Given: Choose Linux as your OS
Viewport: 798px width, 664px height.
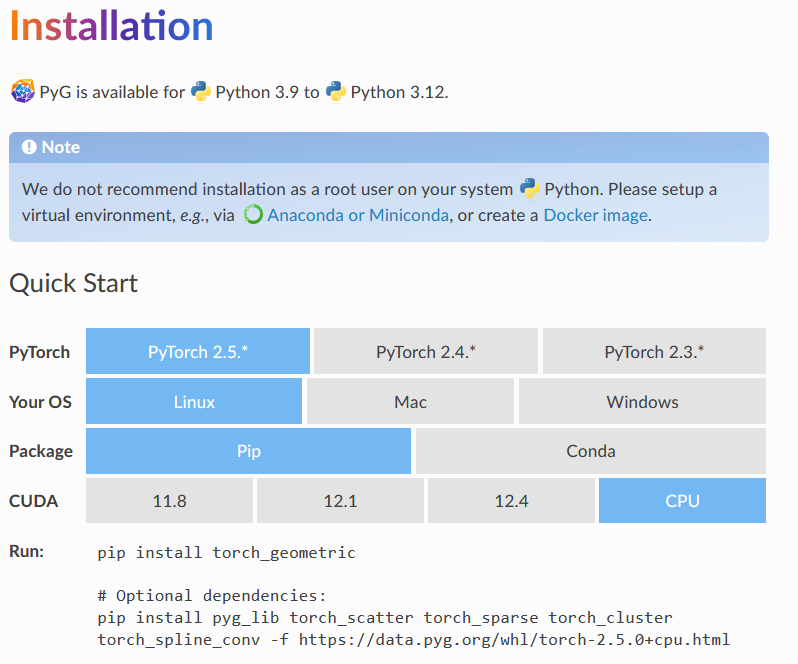Looking at the screenshot, I should click(x=194, y=401).
